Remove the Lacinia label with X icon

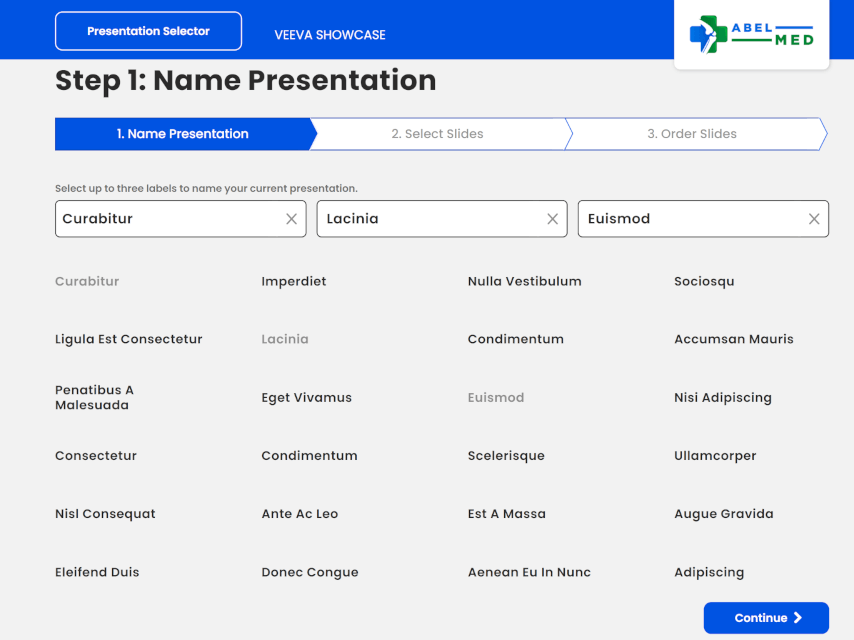tap(552, 219)
